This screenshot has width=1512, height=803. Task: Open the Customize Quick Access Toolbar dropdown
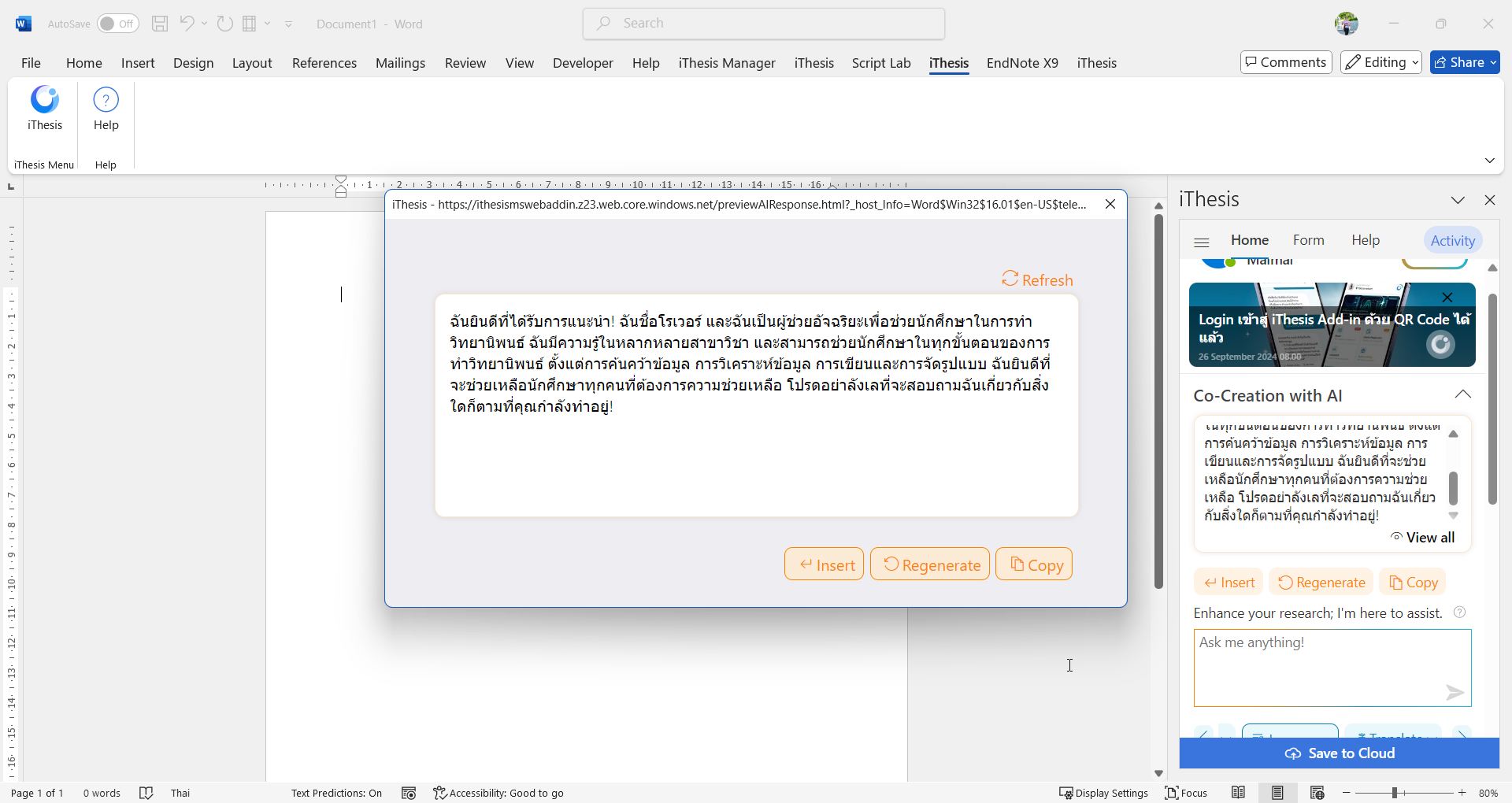tap(288, 24)
